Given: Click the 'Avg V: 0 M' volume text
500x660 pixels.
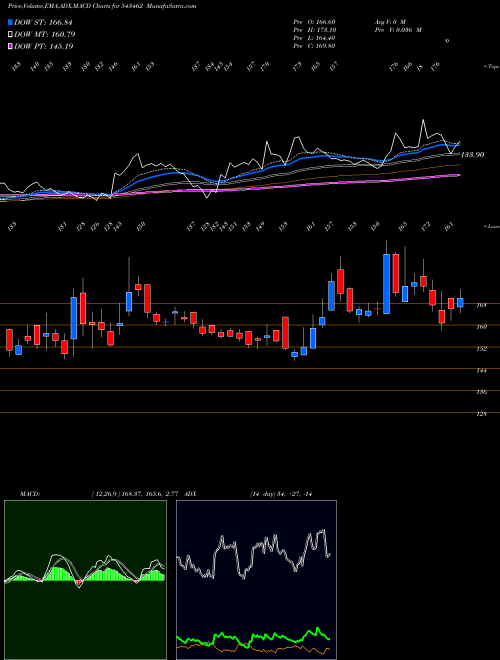Looking at the screenshot, I should [390, 22].
